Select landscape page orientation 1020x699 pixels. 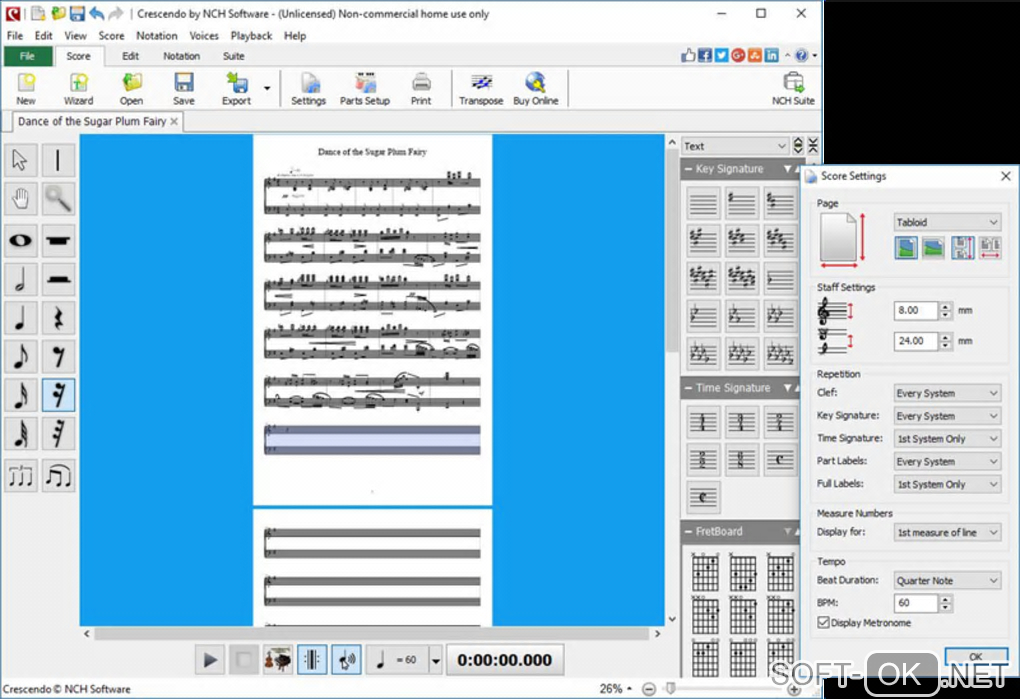tap(933, 247)
